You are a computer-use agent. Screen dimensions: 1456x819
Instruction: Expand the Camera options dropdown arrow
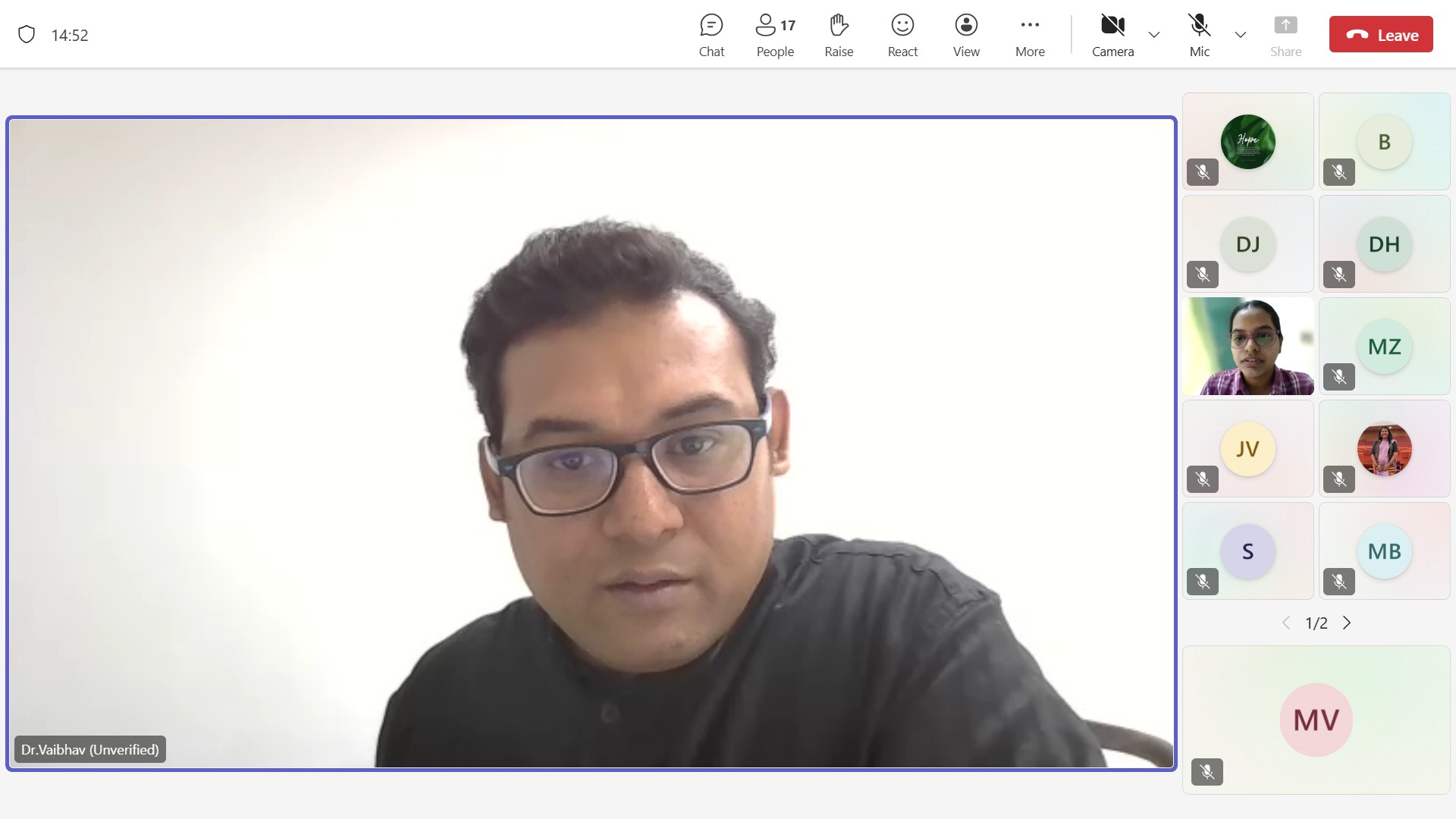[1154, 35]
